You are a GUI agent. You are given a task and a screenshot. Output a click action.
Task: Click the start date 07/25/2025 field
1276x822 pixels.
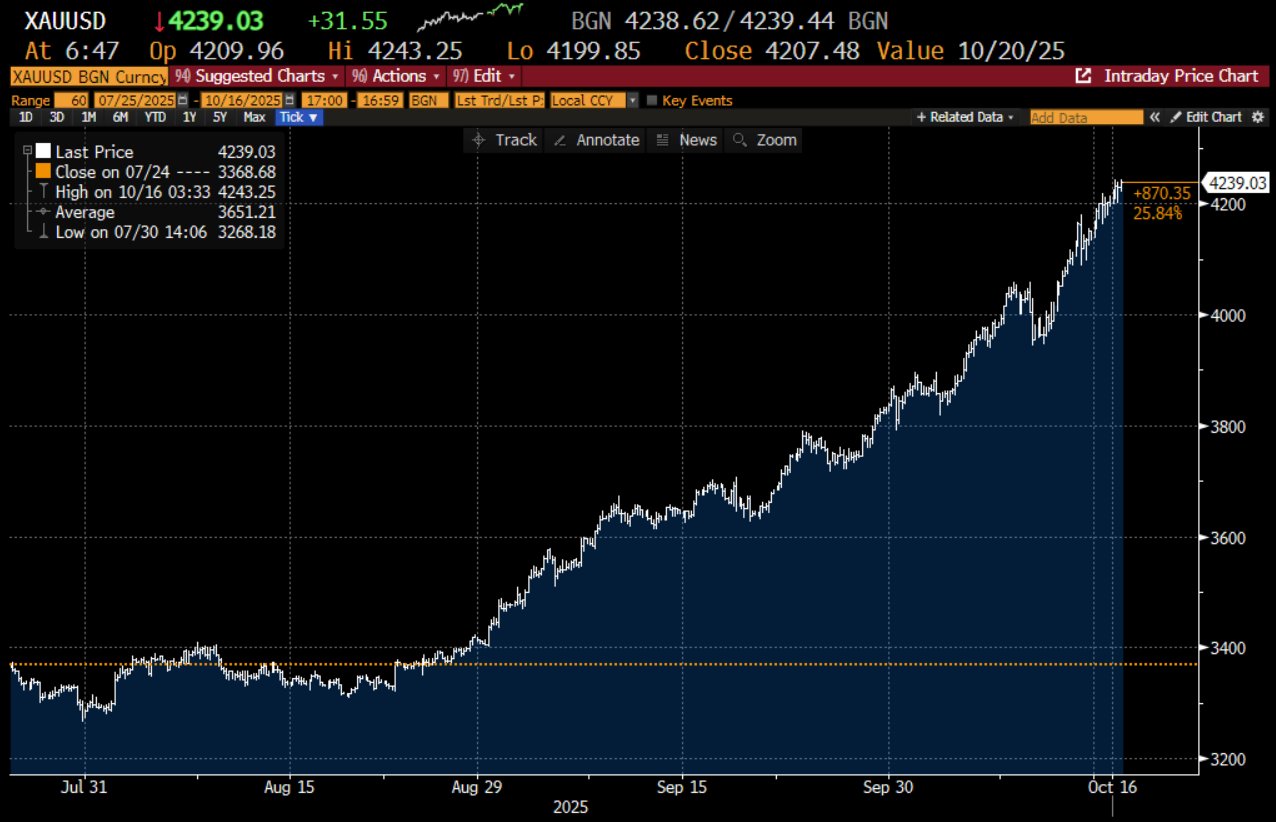click(135, 100)
